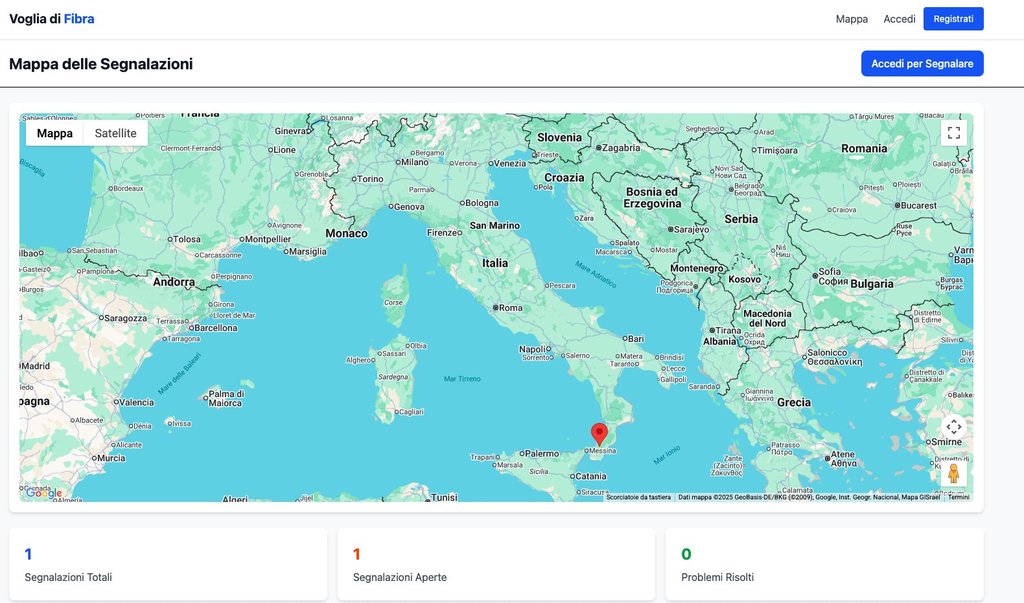Select the Segnalazioni Totali stat card
The width and height of the screenshot is (1024, 603).
[168, 565]
